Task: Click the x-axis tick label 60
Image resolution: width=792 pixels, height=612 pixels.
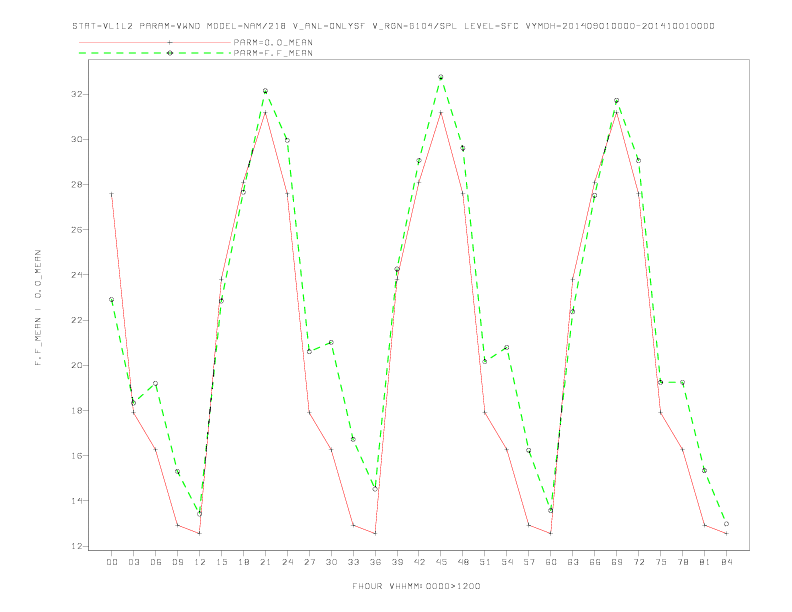Action: 551,562
